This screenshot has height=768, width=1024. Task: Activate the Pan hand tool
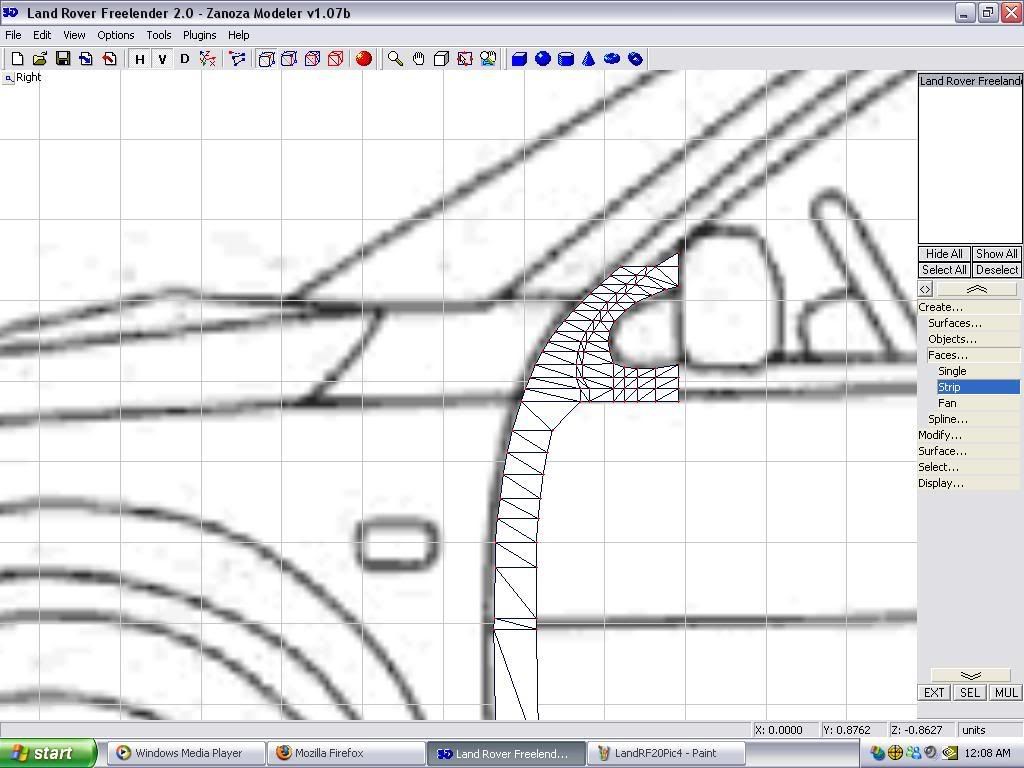click(x=418, y=59)
